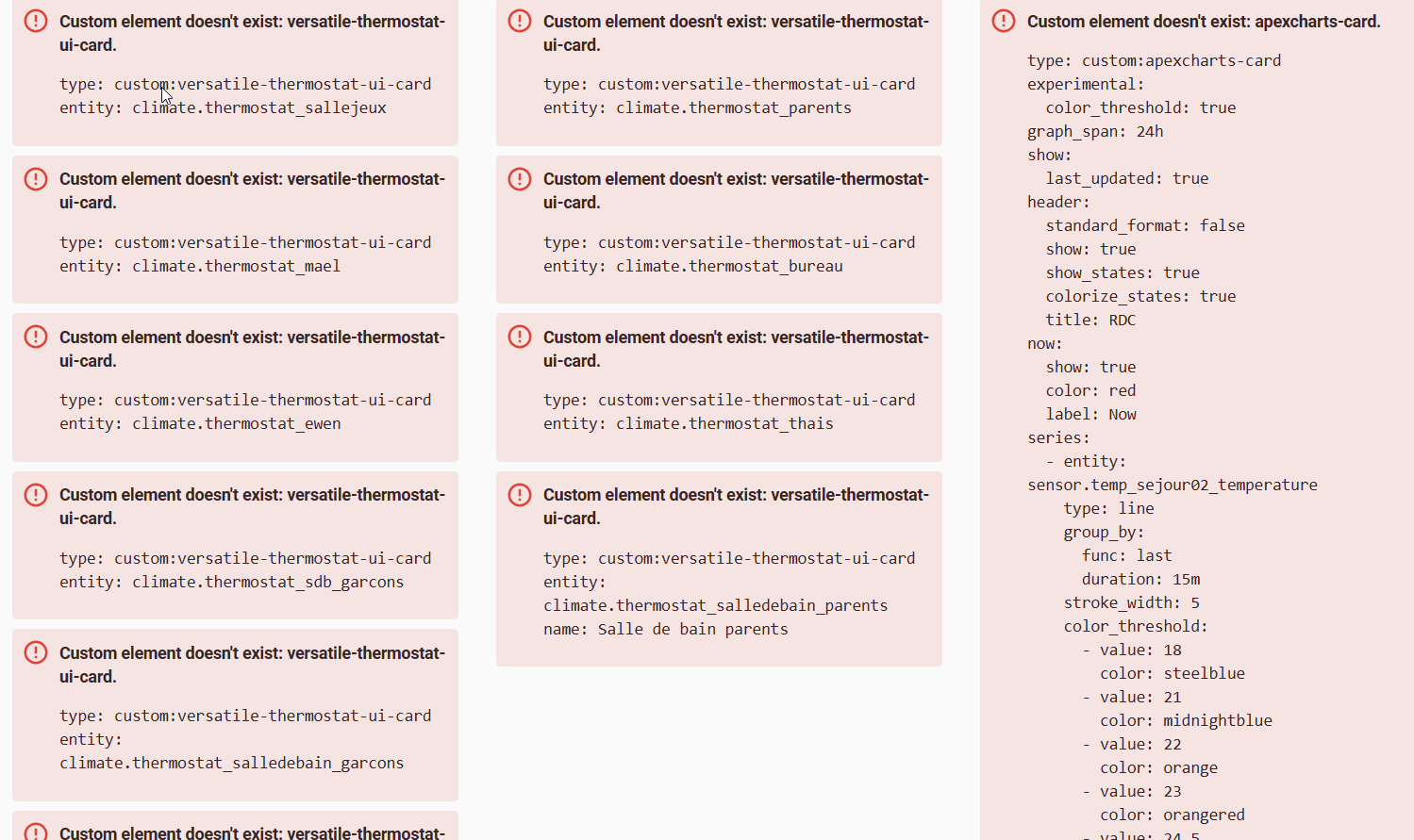The image size is (1414, 840).
Task: Click the line 'duration: 15m'
Action: [1140, 579]
